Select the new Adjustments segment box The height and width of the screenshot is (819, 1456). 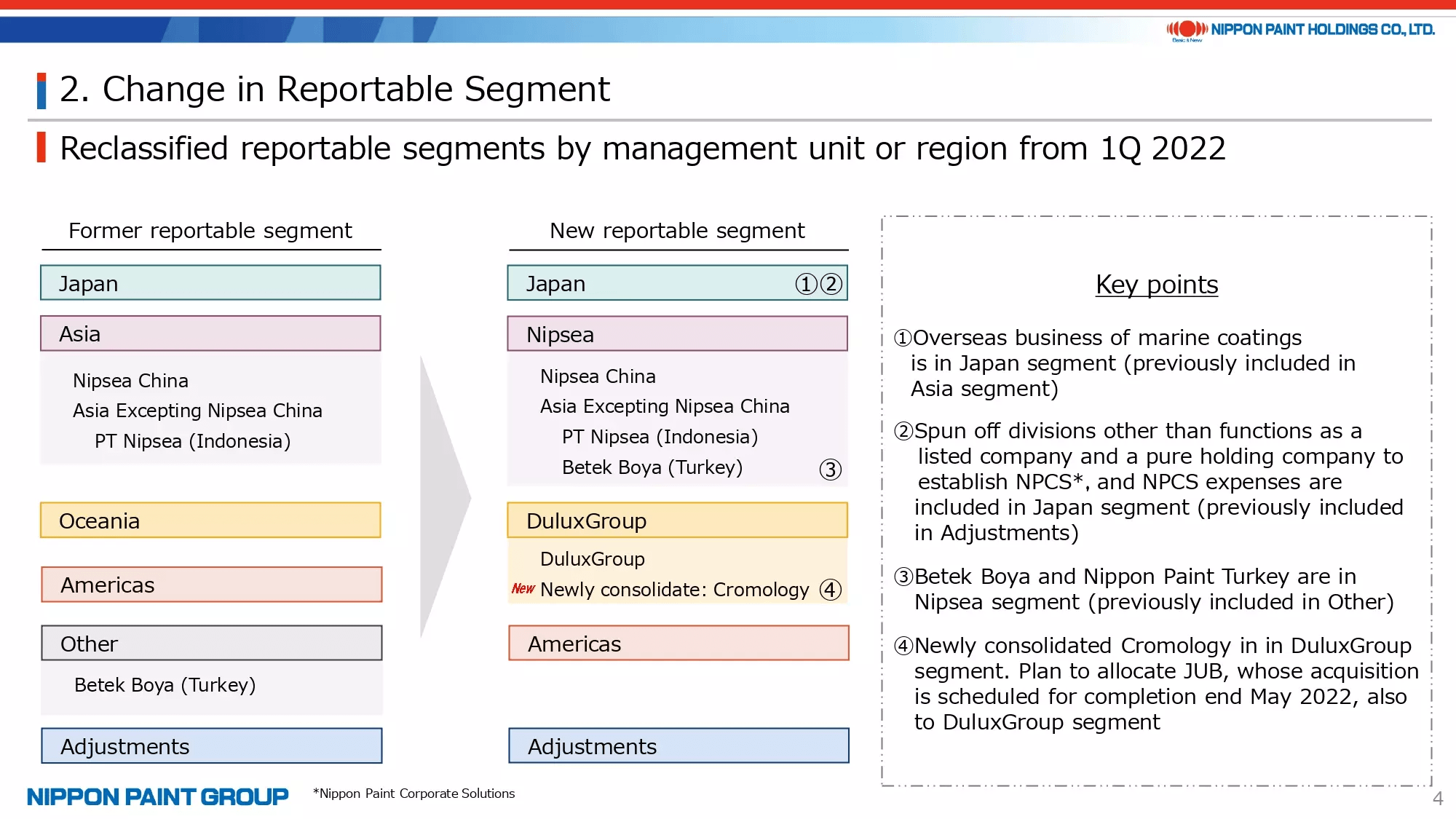point(679,745)
